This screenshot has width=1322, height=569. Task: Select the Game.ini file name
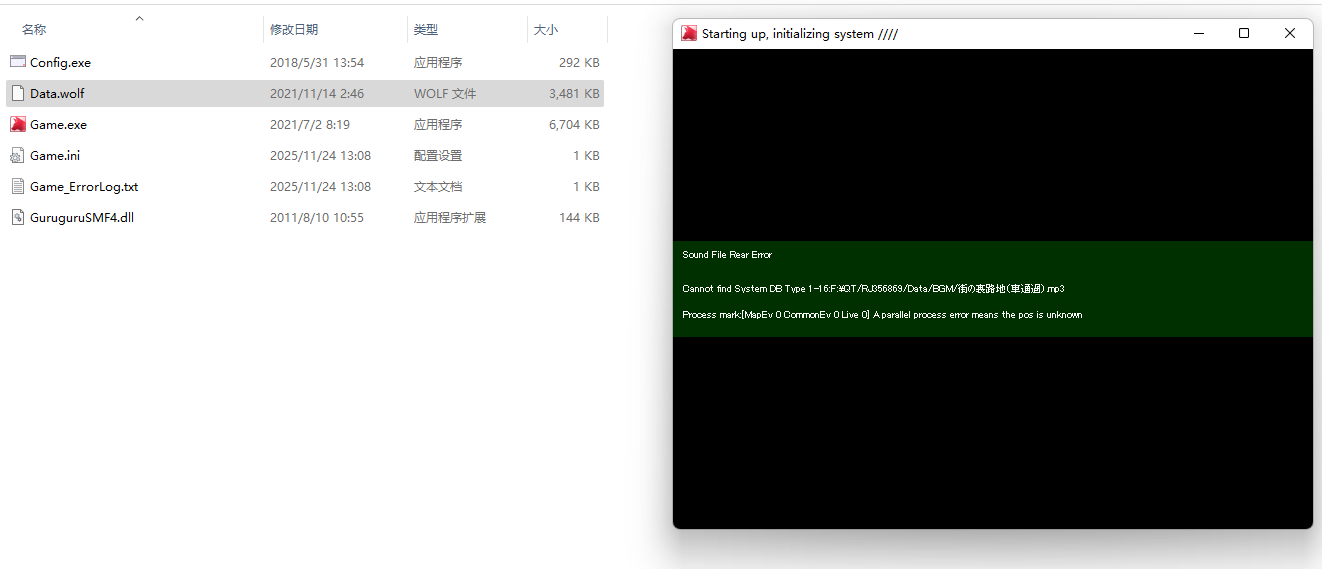(55, 155)
